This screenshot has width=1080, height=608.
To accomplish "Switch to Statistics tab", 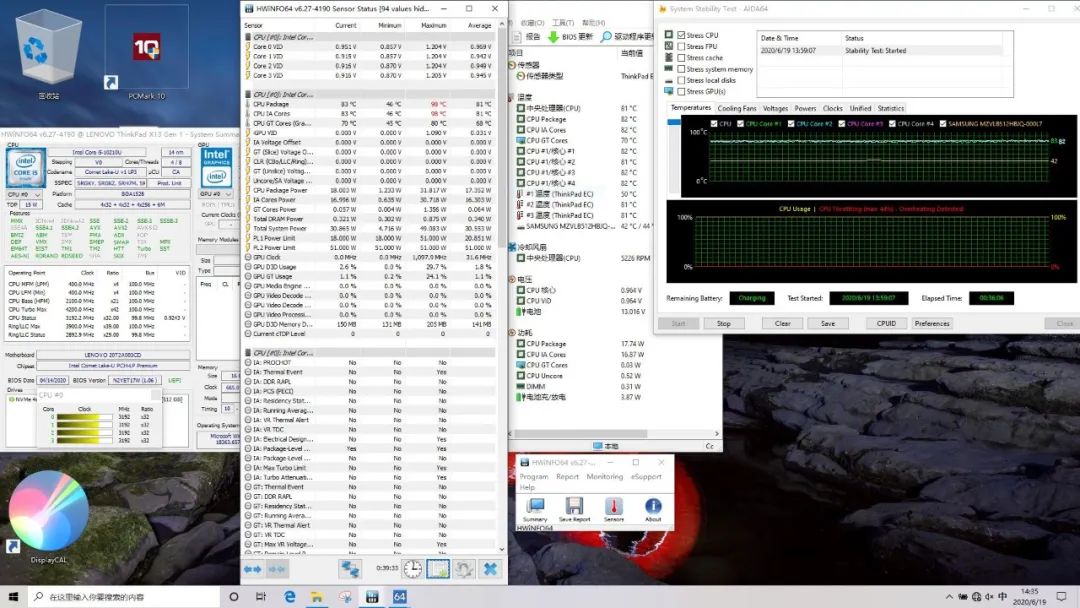I will [x=891, y=109].
